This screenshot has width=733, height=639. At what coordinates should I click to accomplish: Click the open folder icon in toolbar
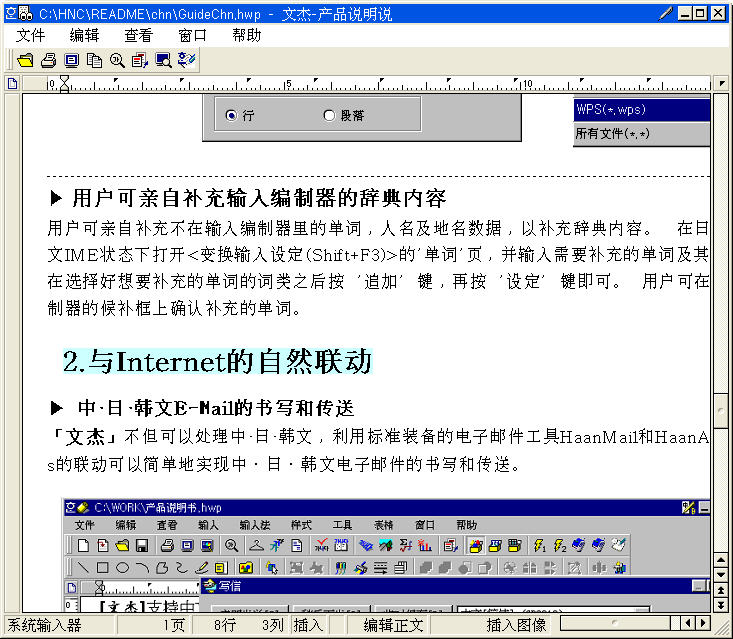(x=26, y=60)
